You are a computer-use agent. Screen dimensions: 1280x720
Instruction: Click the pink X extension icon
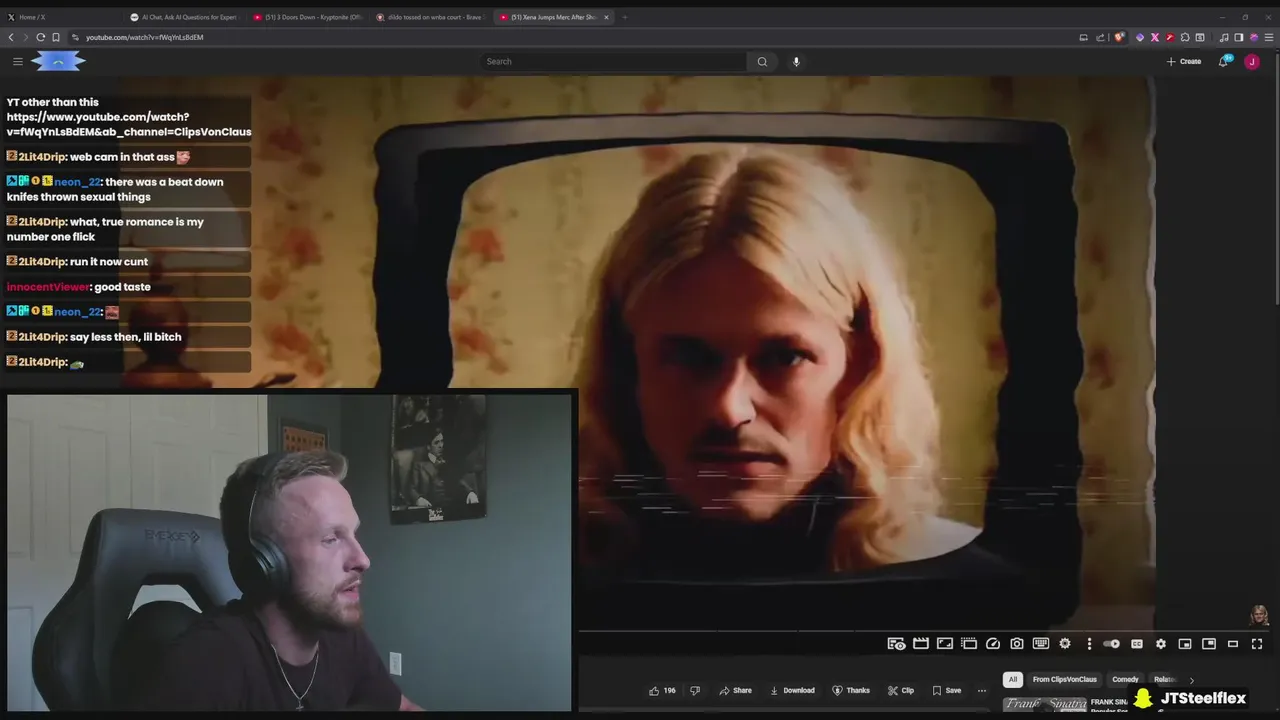(x=1155, y=37)
